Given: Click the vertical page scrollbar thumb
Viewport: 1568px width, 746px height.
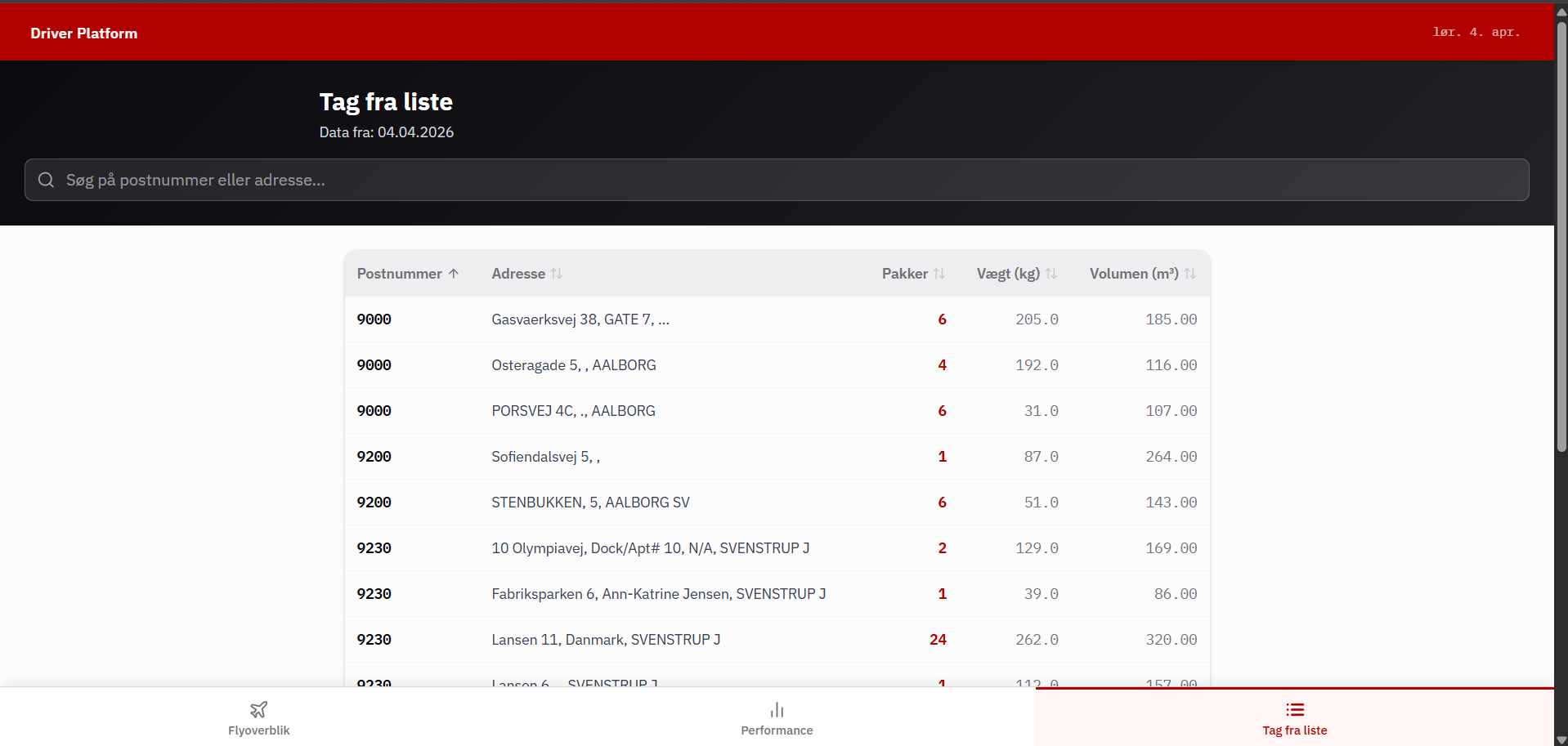Looking at the screenshot, I should 1561,237.
